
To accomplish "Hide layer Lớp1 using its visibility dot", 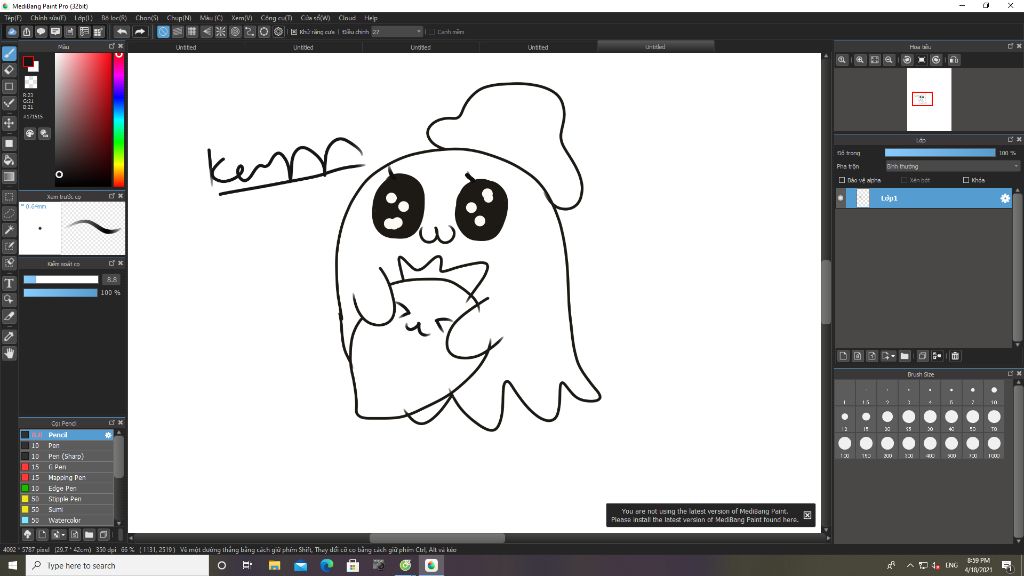I will (840, 199).
